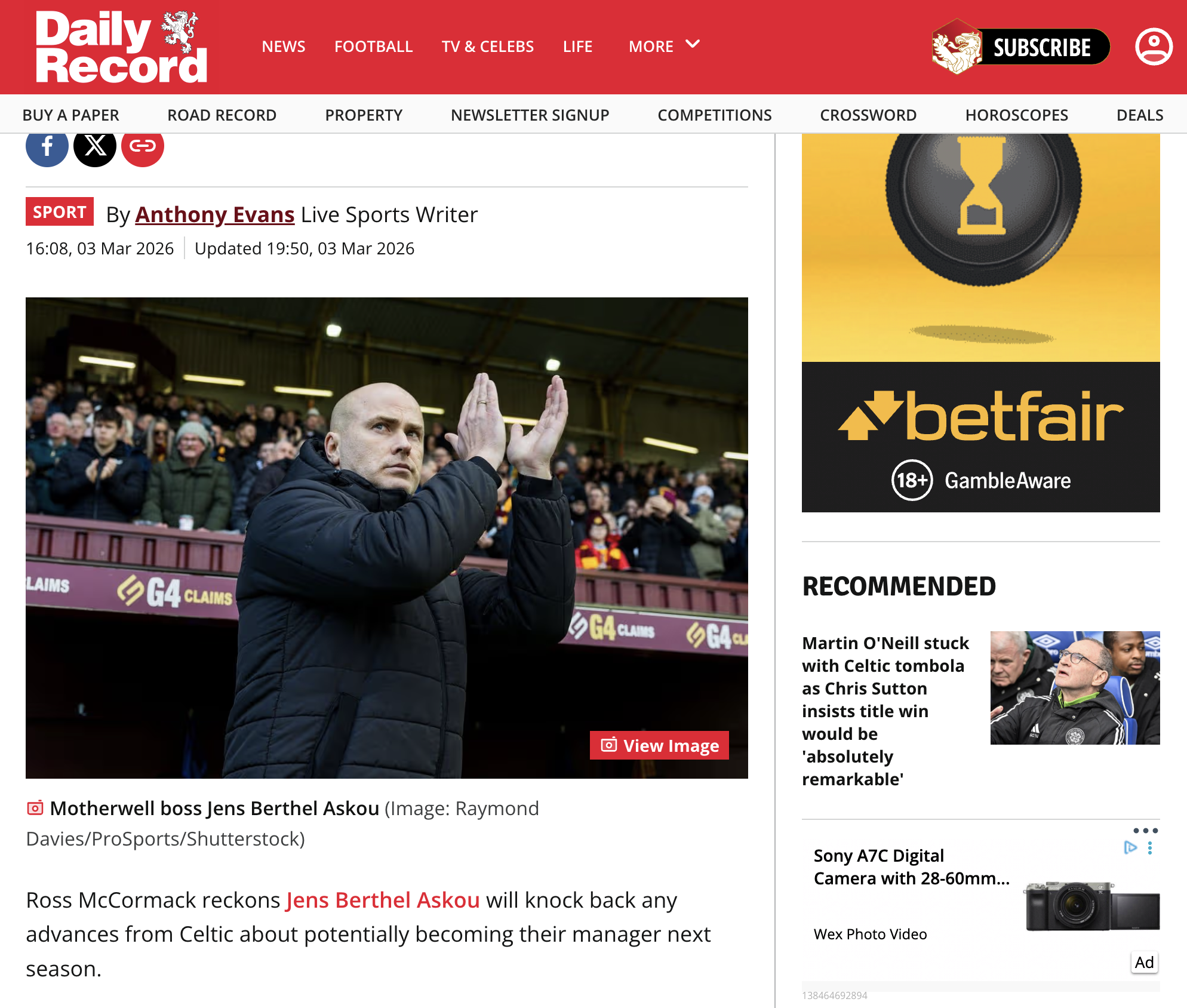Expand the MORE navigation dropdown
This screenshot has width=1187, height=1008.
(x=664, y=46)
